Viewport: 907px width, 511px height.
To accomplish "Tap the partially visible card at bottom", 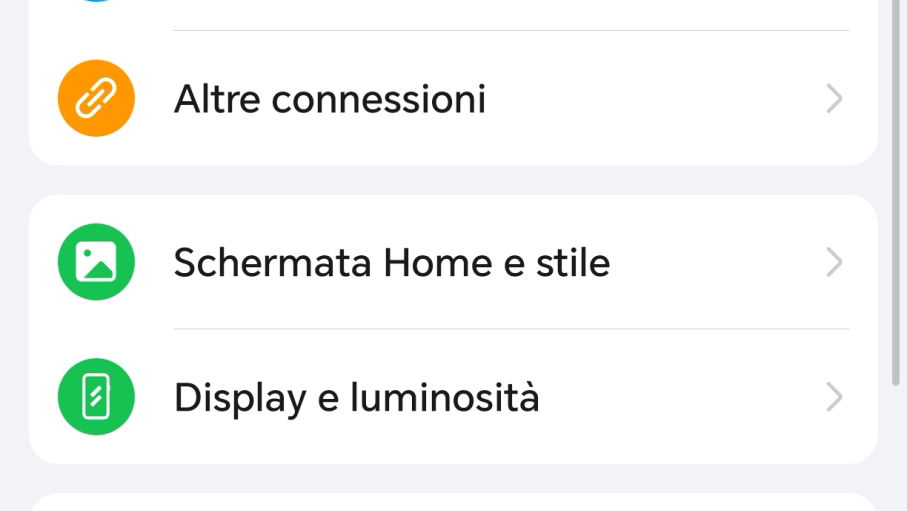I will 454,503.
